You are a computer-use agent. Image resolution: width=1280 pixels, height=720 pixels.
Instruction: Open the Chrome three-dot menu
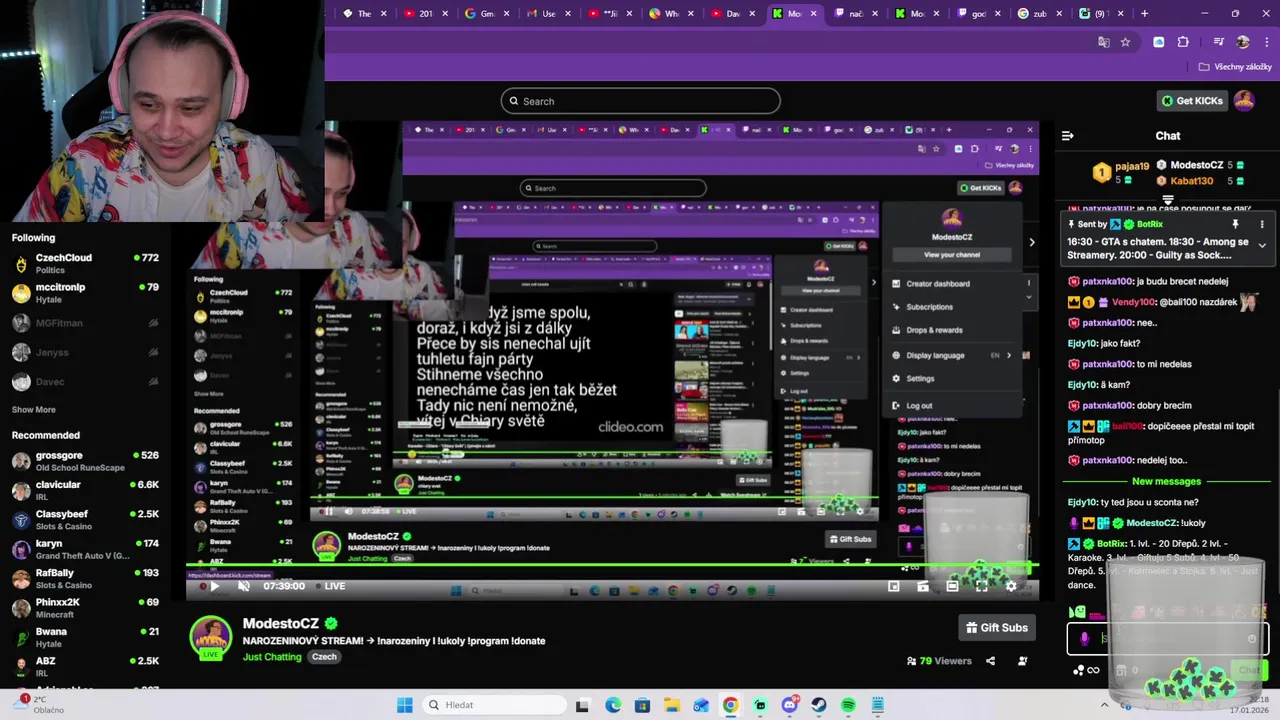(x=1266, y=42)
